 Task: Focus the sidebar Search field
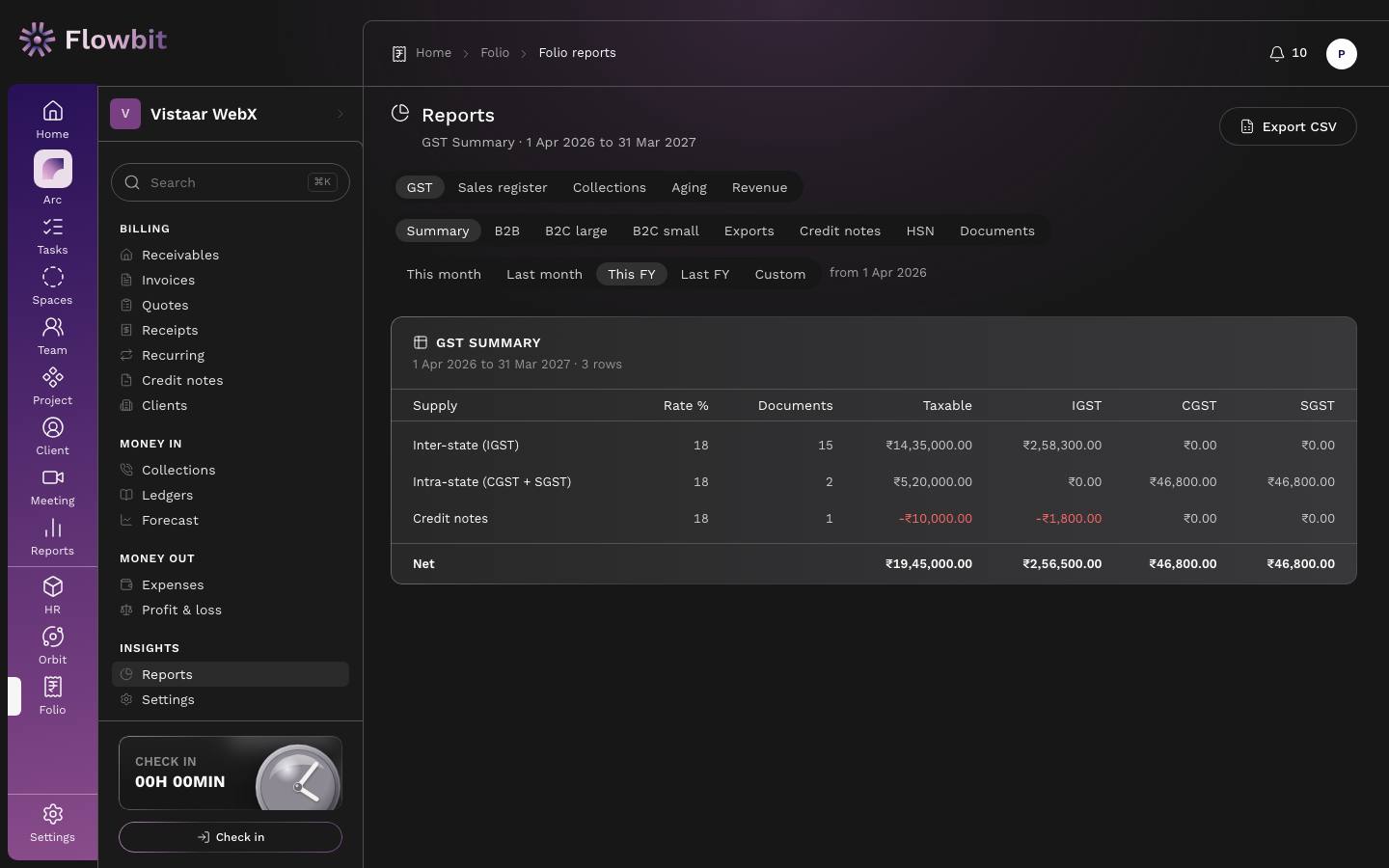tap(231, 182)
